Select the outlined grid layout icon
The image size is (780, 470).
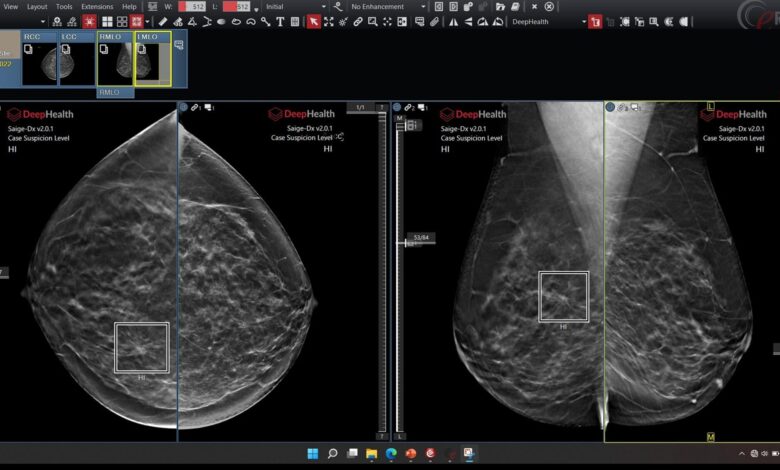point(122,21)
